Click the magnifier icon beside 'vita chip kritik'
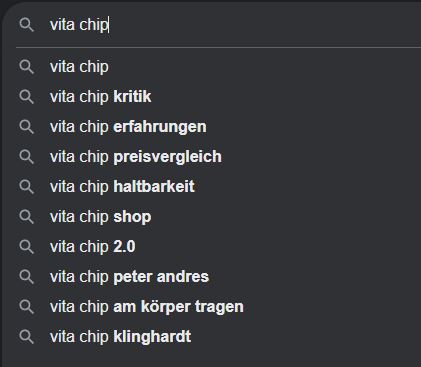This screenshot has width=421, height=367. (26, 97)
